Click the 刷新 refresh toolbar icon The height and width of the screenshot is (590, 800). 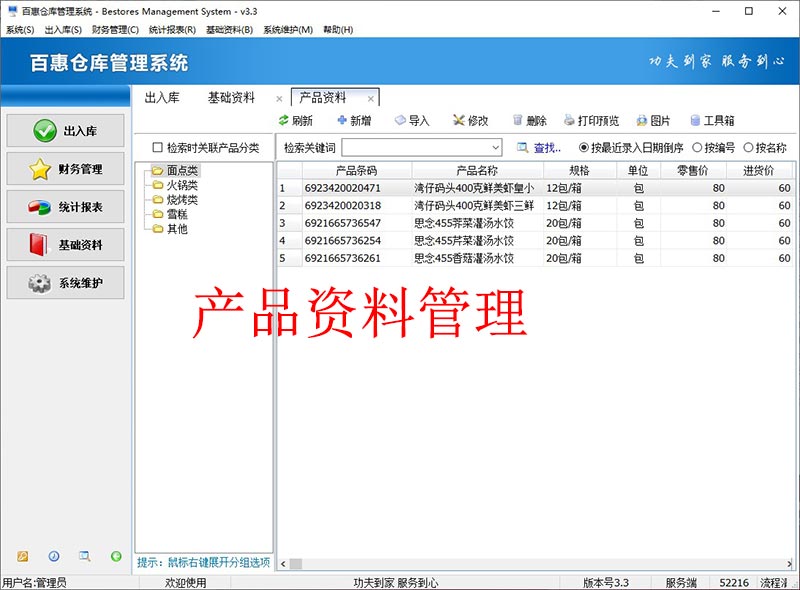(x=283, y=120)
